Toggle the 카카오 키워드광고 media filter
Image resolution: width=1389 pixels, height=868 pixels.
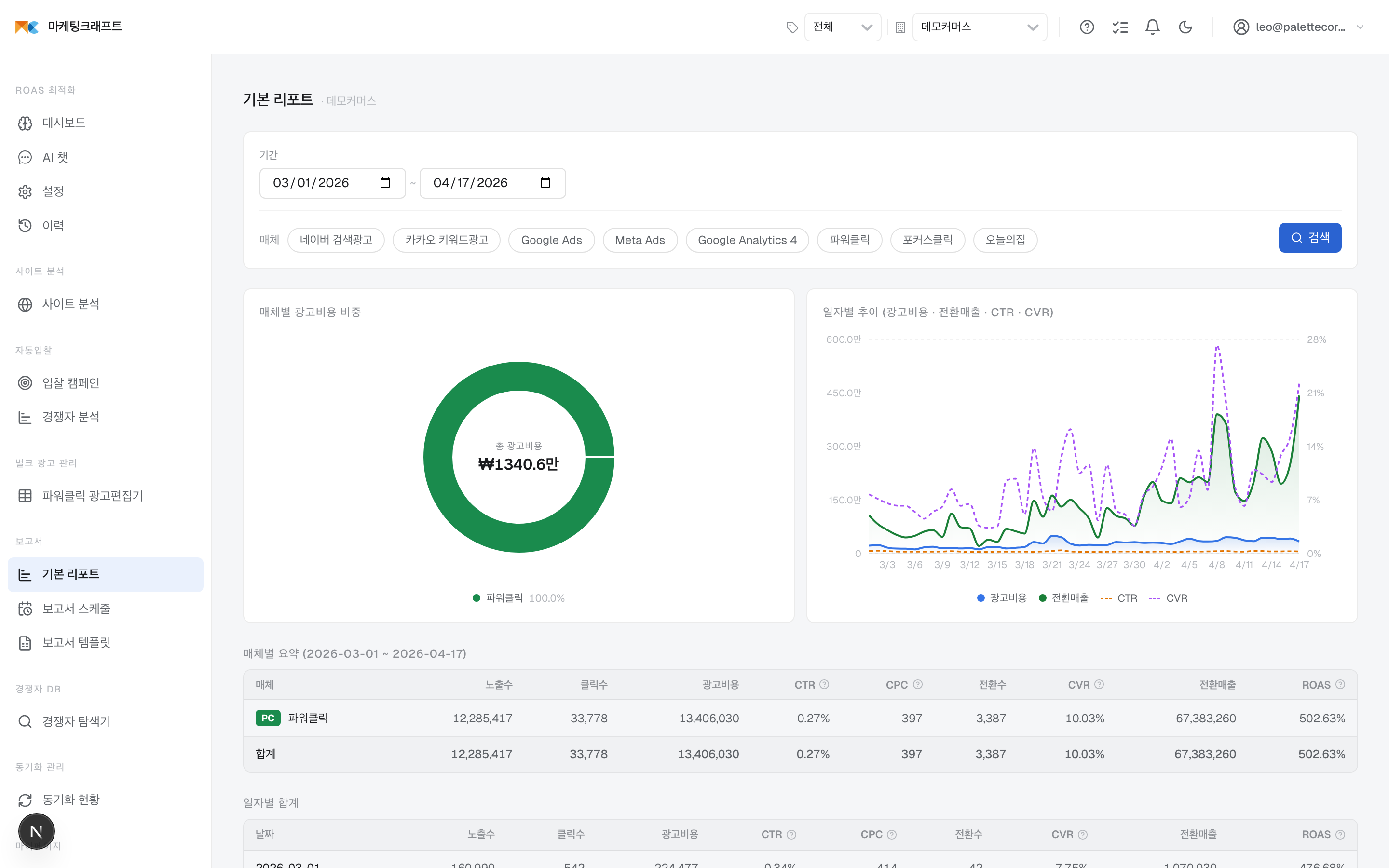pyautogui.click(x=447, y=240)
